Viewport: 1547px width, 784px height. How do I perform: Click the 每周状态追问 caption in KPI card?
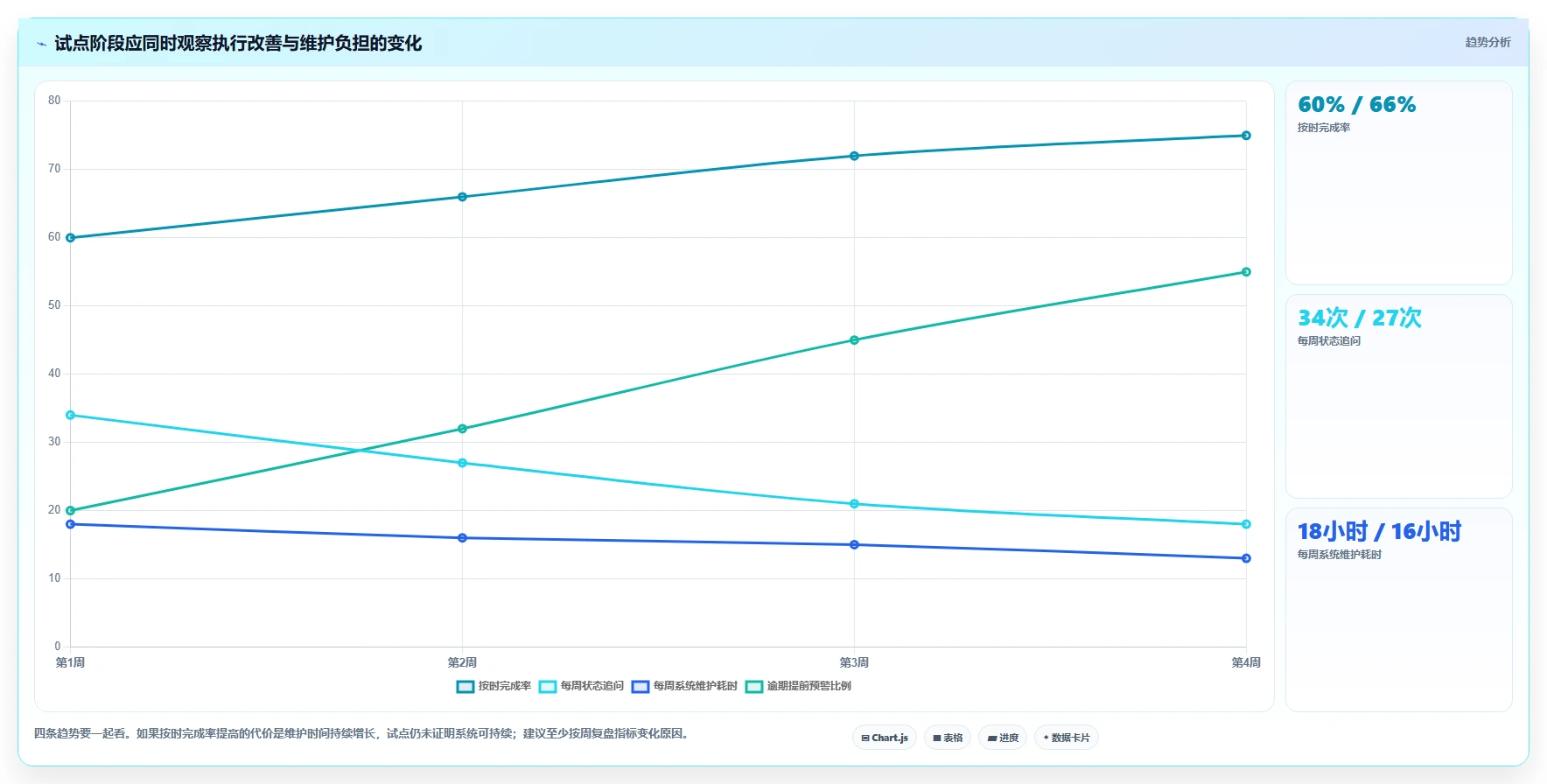tap(1329, 341)
